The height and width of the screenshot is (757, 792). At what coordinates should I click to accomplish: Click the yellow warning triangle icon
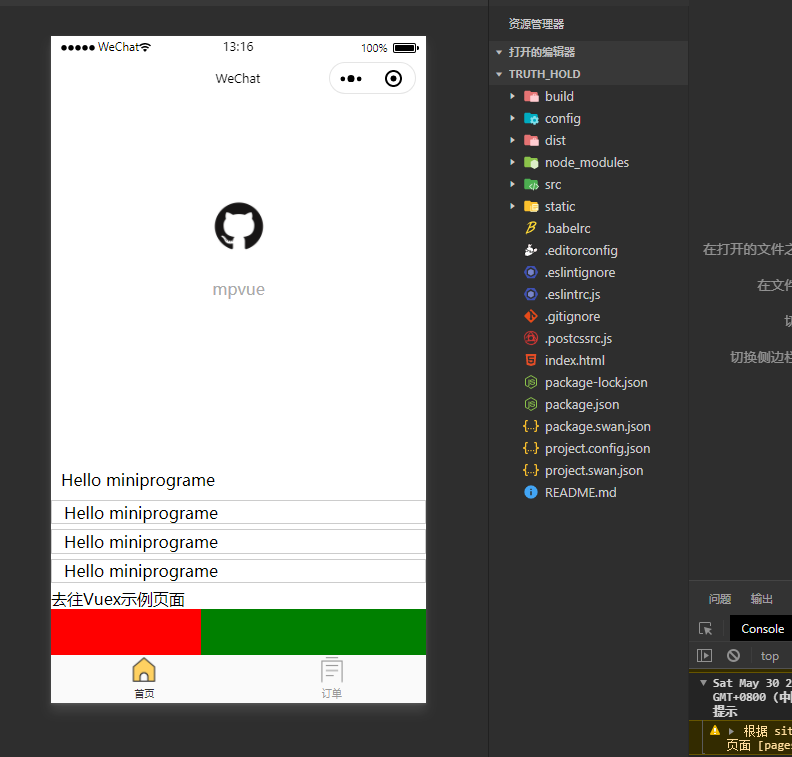[715, 730]
